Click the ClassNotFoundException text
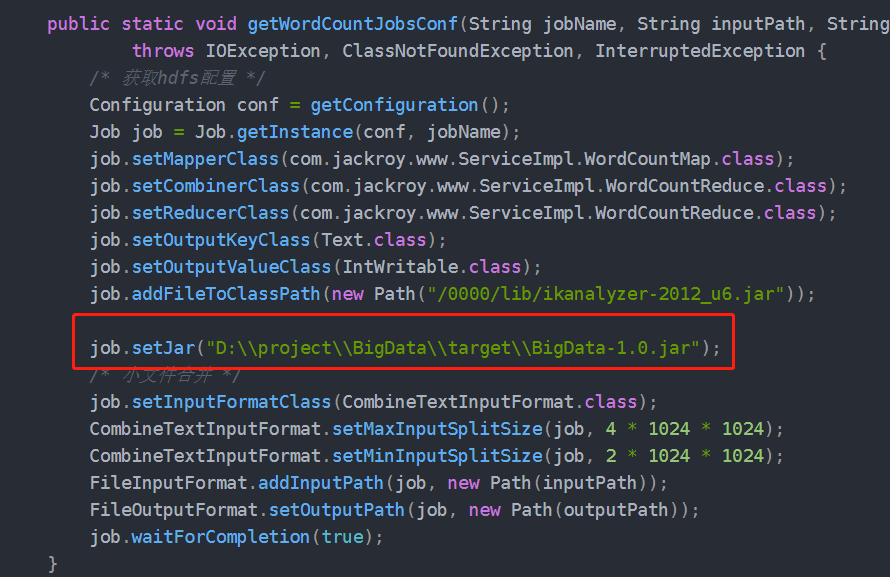Image resolution: width=891 pixels, height=577 pixels. pos(457,51)
